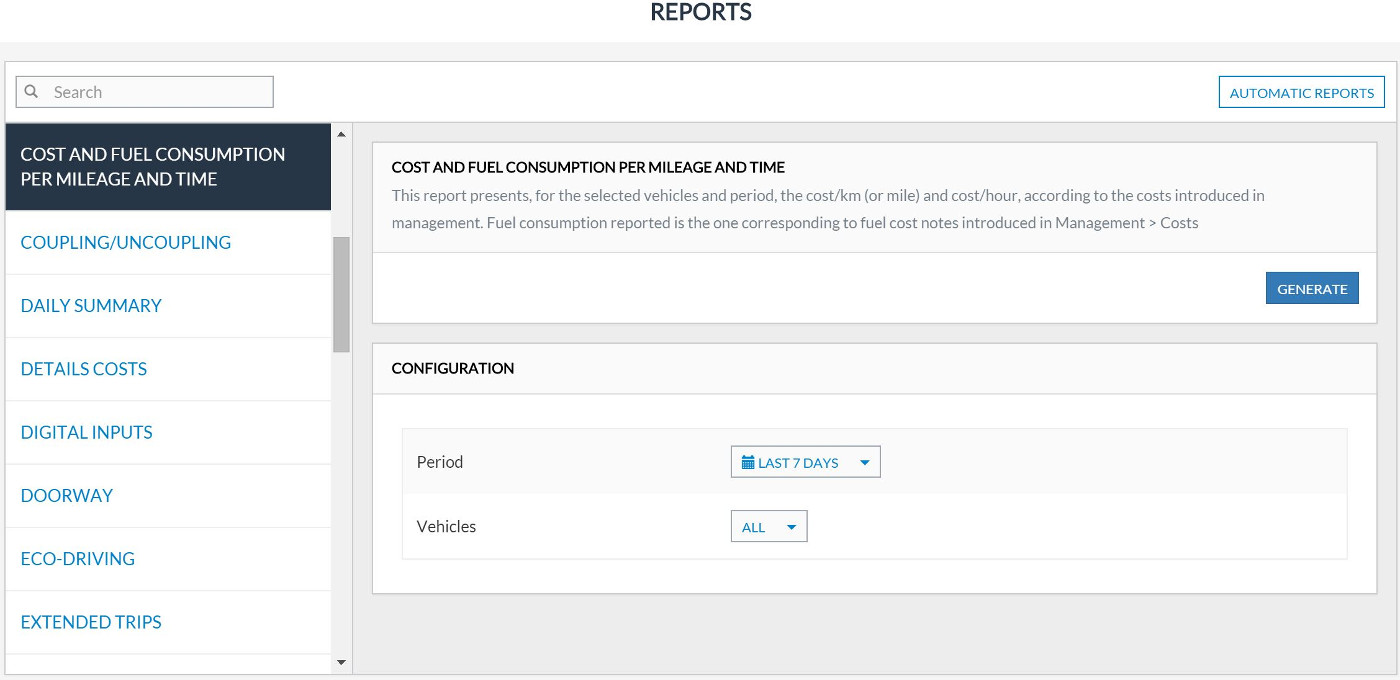Select the Daily Summary report

click(91, 306)
